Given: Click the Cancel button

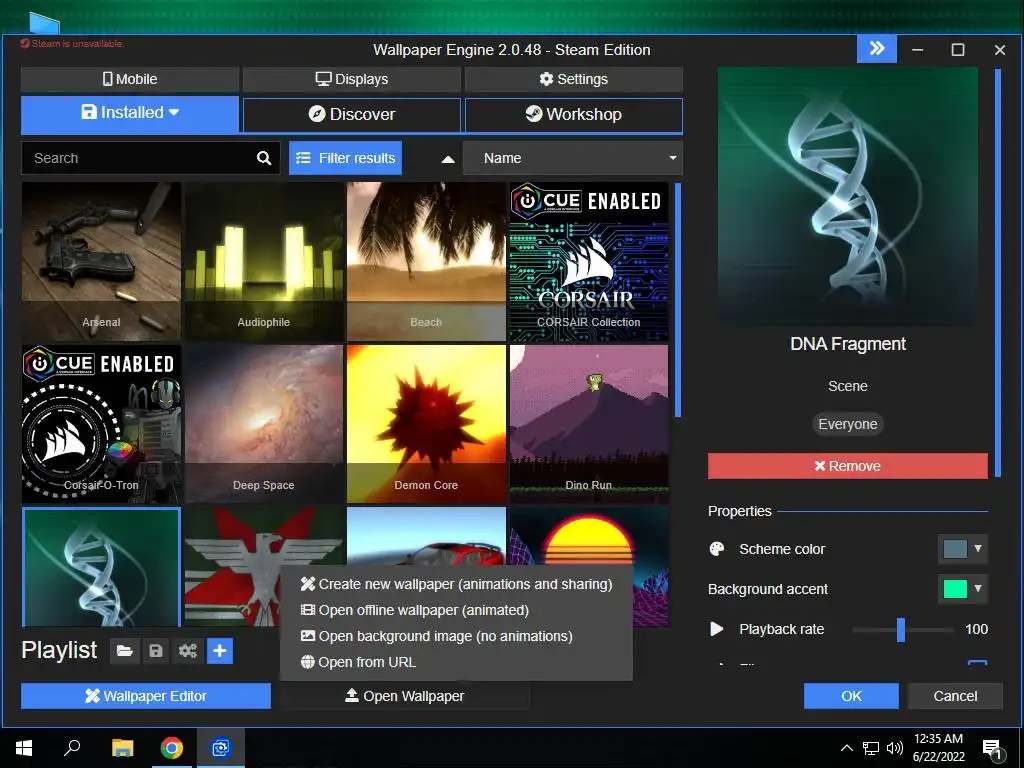Looking at the screenshot, I should (x=955, y=696).
